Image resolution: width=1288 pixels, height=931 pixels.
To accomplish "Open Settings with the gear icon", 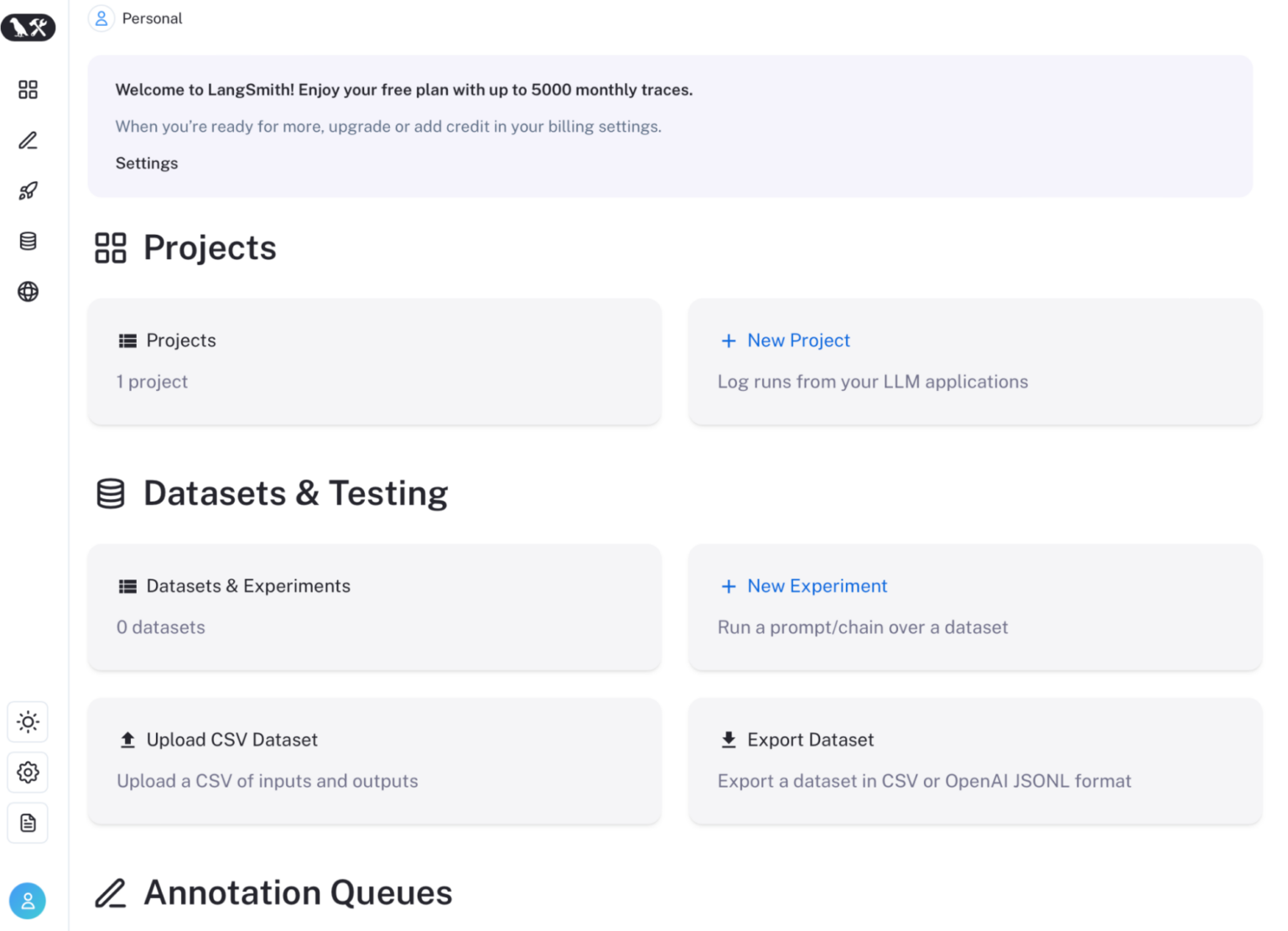I will coord(28,772).
